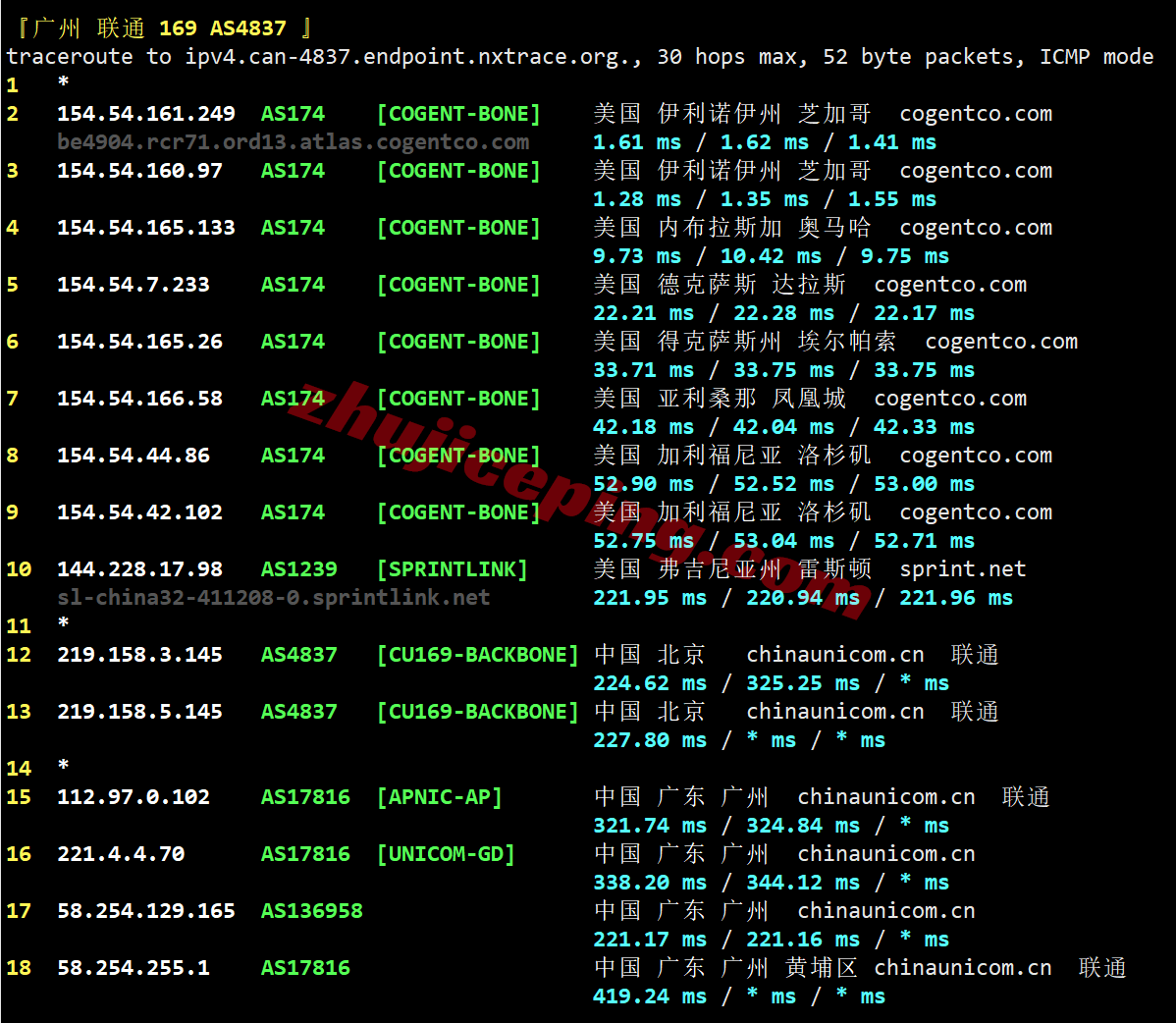1176x1023 pixels.
Task: Click the IP 58.254.255.1
Action: click(x=134, y=968)
